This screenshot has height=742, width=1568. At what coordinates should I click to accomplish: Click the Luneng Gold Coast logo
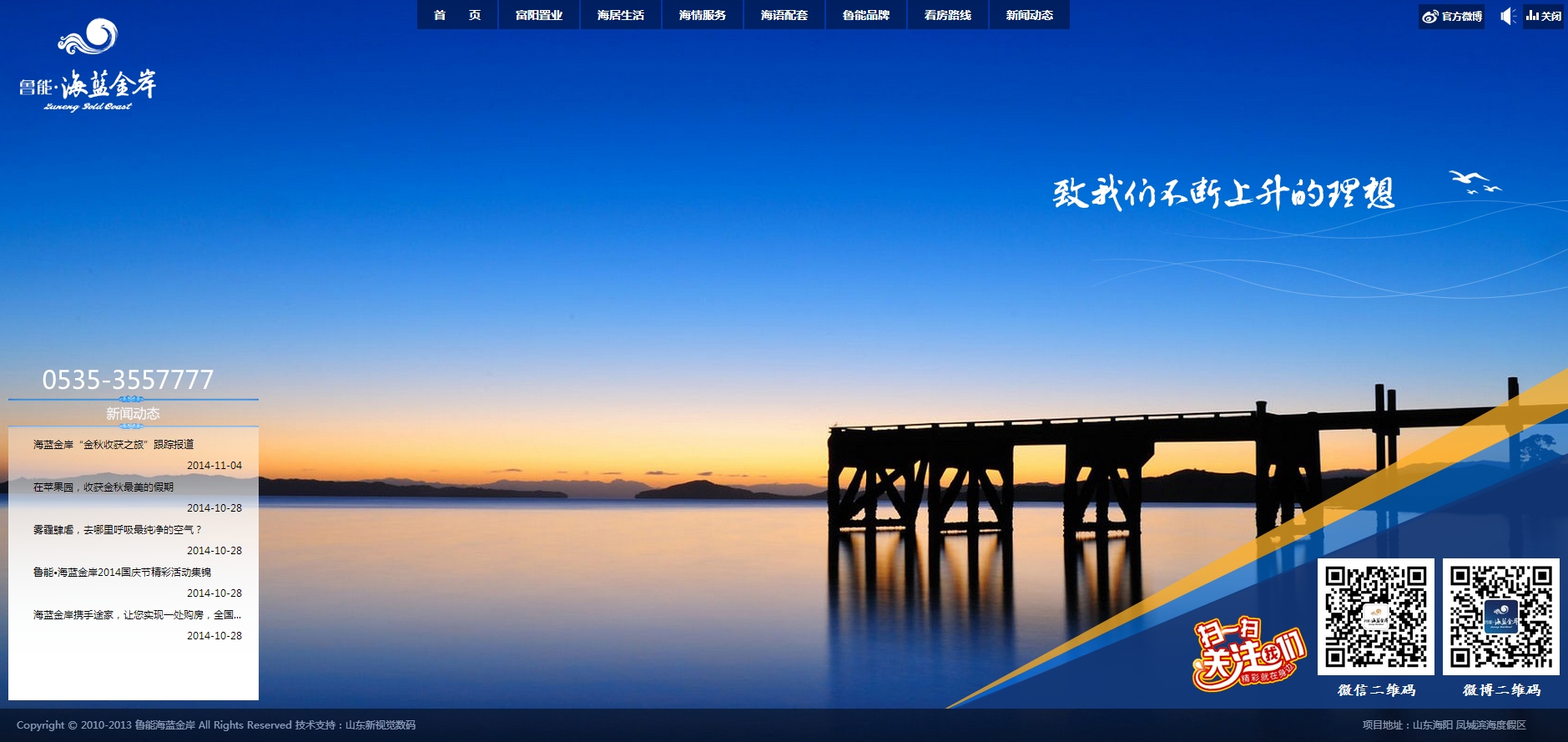tap(88, 67)
